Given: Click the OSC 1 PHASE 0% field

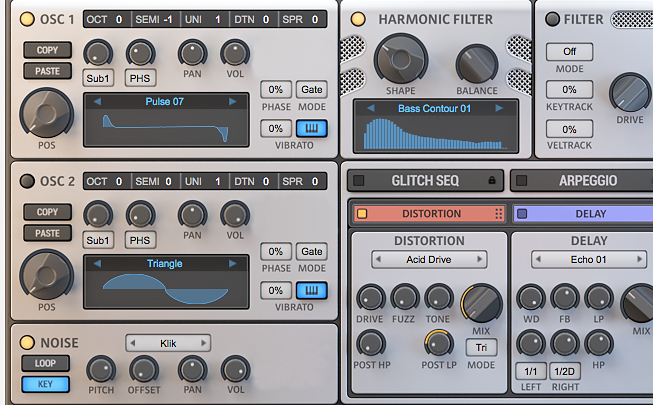Looking at the screenshot, I should (x=276, y=90).
